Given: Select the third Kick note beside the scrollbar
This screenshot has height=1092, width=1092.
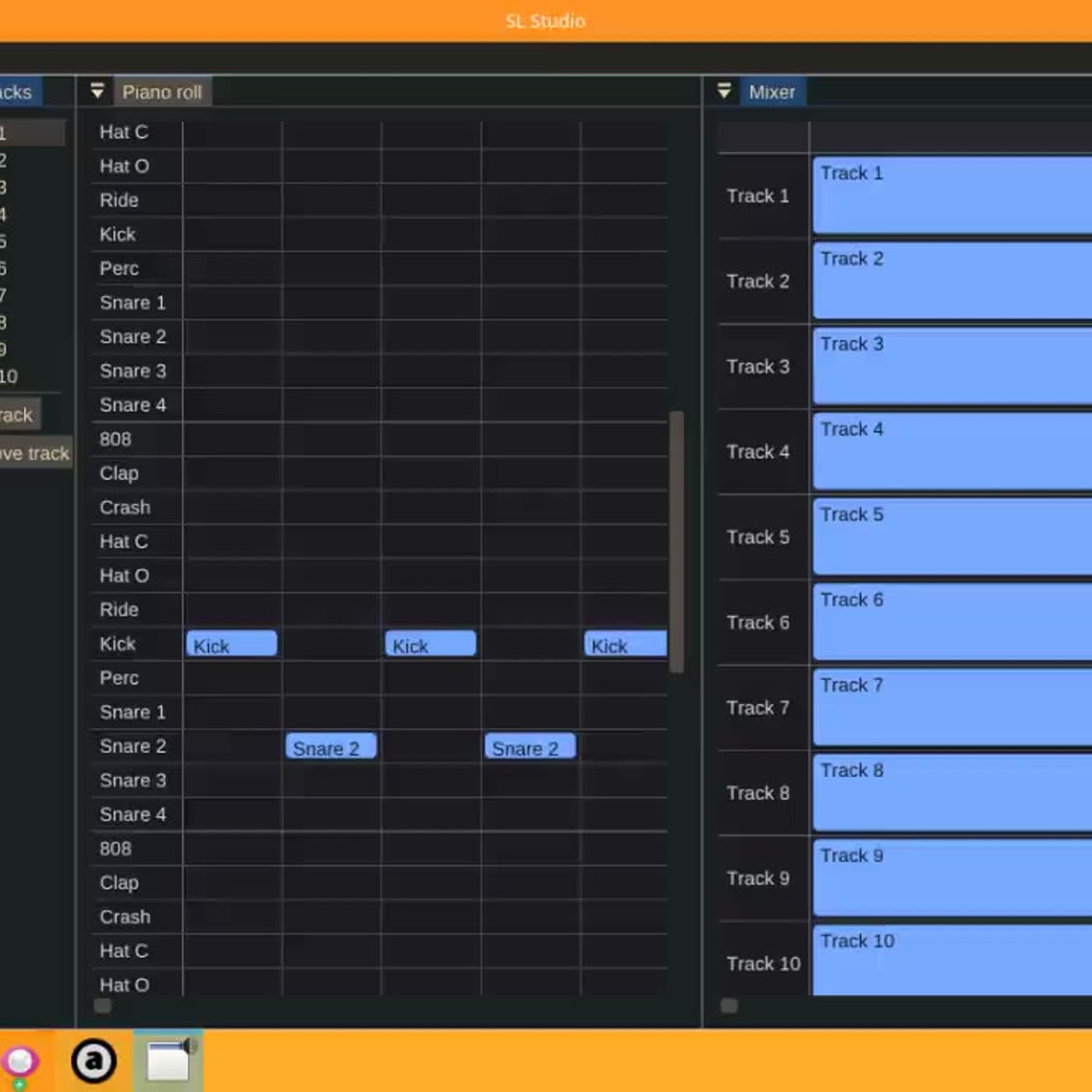Looking at the screenshot, I should pos(626,643).
